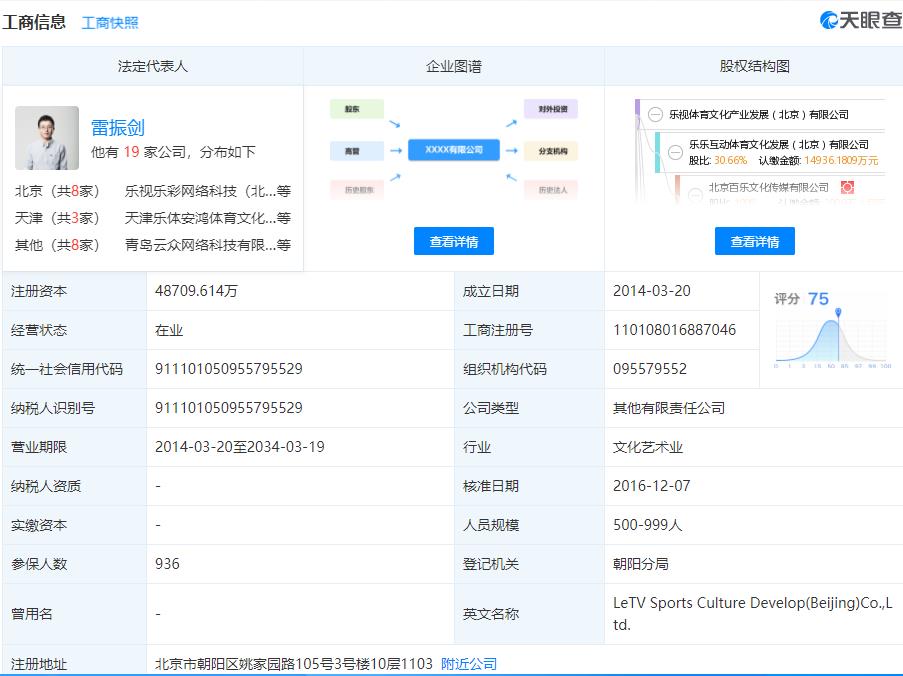903x676 pixels.
Task: Click 查看详情 under the enterprise graph
Action: [x=454, y=240]
